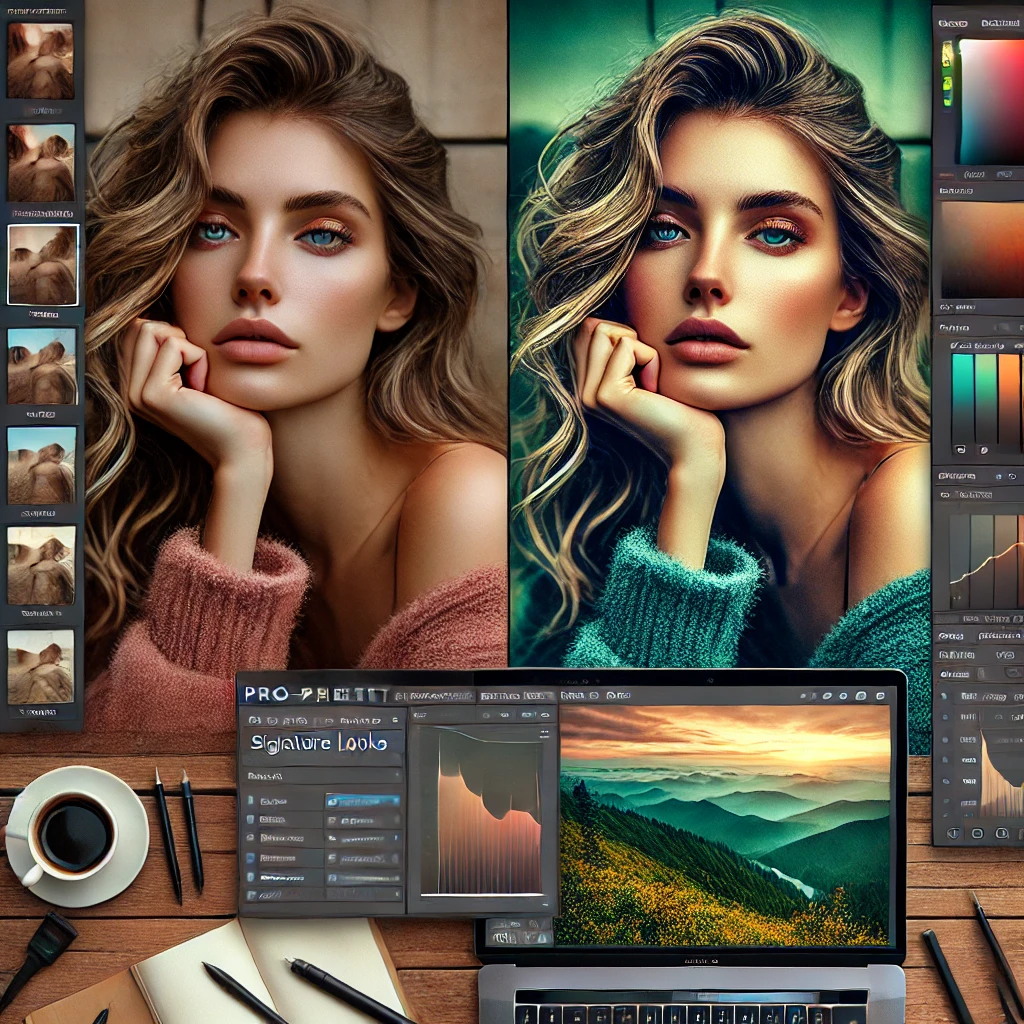Select the highlighted third preset thumbnail
This screenshot has height=1024, width=1024.
42,264
